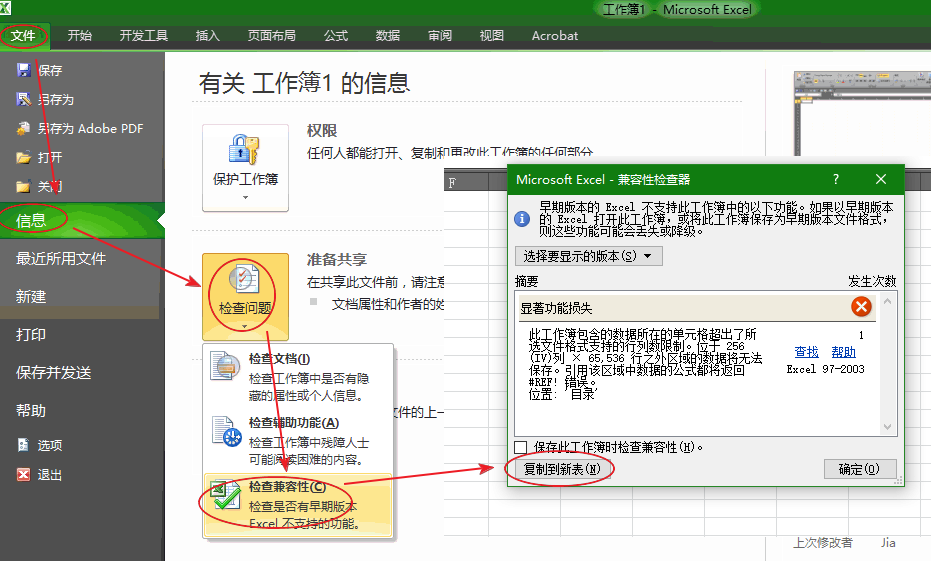
Task: Open the select versions to show dropdown
Action: tap(587, 256)
